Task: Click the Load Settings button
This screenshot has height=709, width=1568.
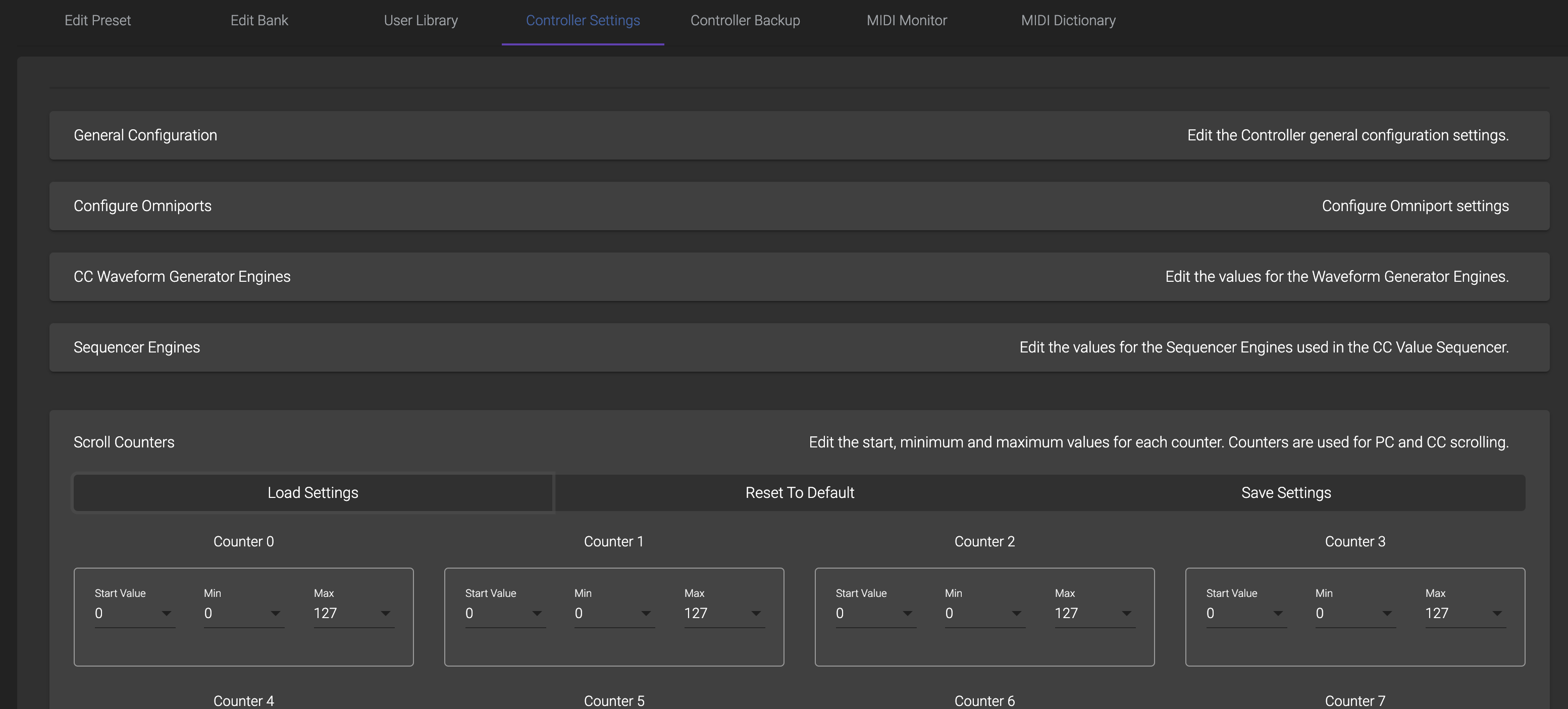Action: tap(313, 493)
